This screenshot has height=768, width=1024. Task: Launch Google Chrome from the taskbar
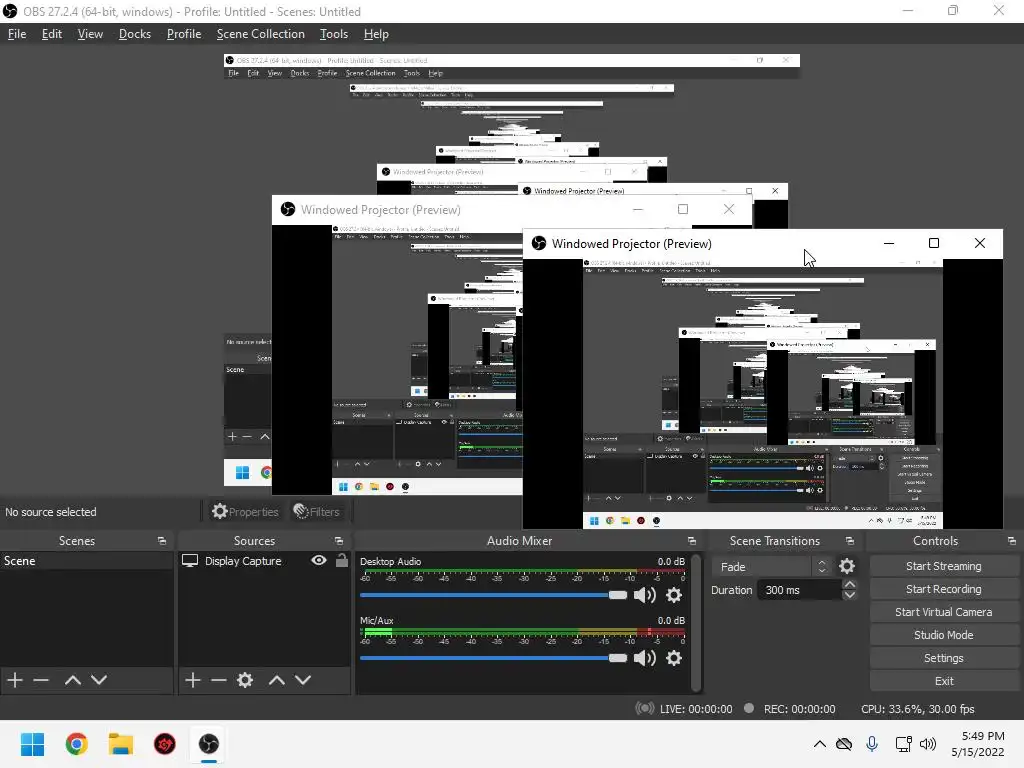[76, 744]
